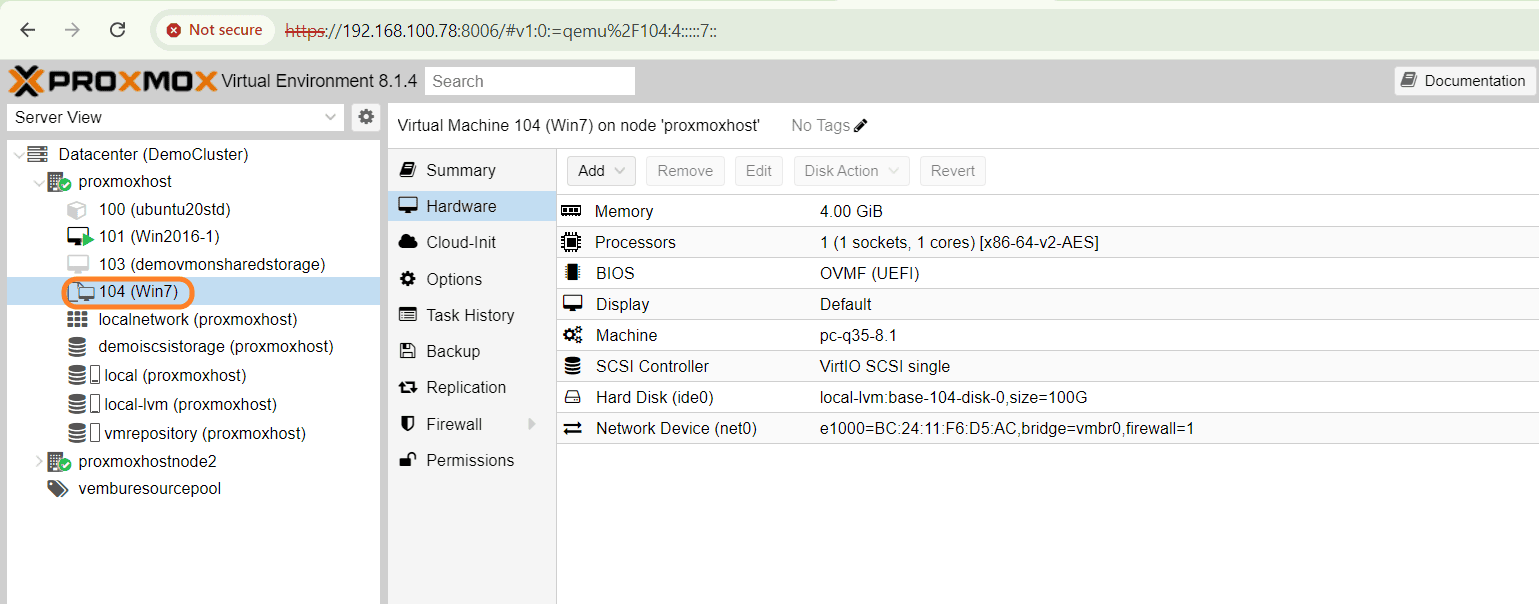Select 103 (demovmonsharedstorage) in the tree
This screenshot has height=604, width=1539.
point(212,264)
